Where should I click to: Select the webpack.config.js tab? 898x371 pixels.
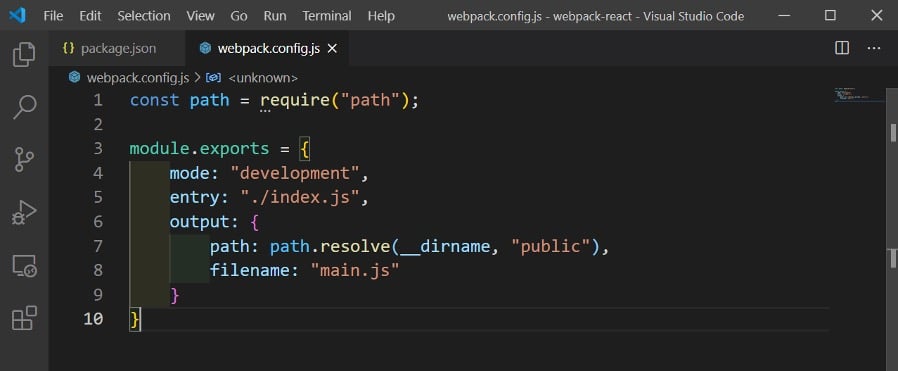[267, 49]
